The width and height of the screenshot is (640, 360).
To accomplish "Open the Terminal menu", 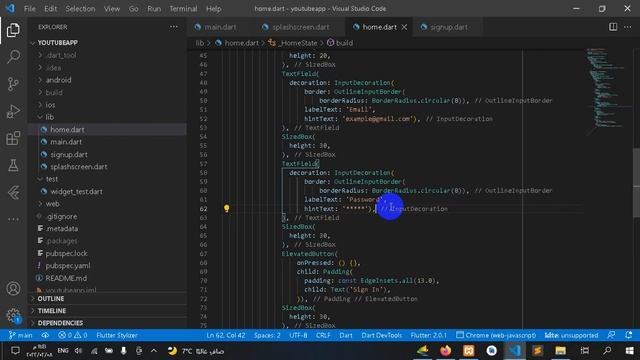I will click(183, 9).
